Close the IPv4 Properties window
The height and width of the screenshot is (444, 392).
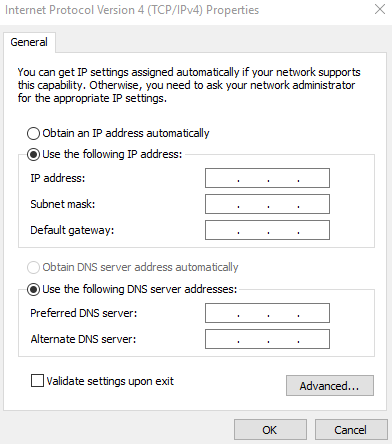click(380, 9)
